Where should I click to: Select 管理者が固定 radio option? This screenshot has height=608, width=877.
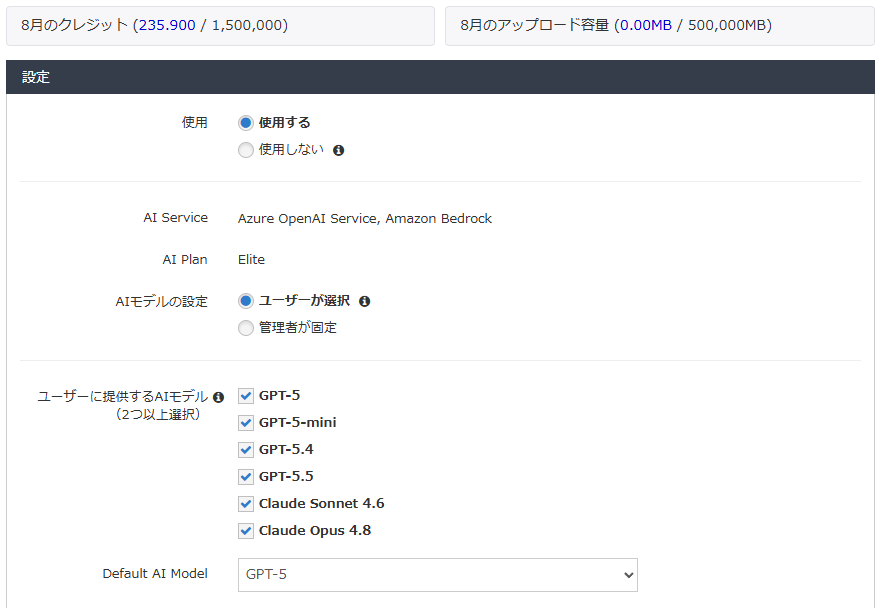click(246, 328)
